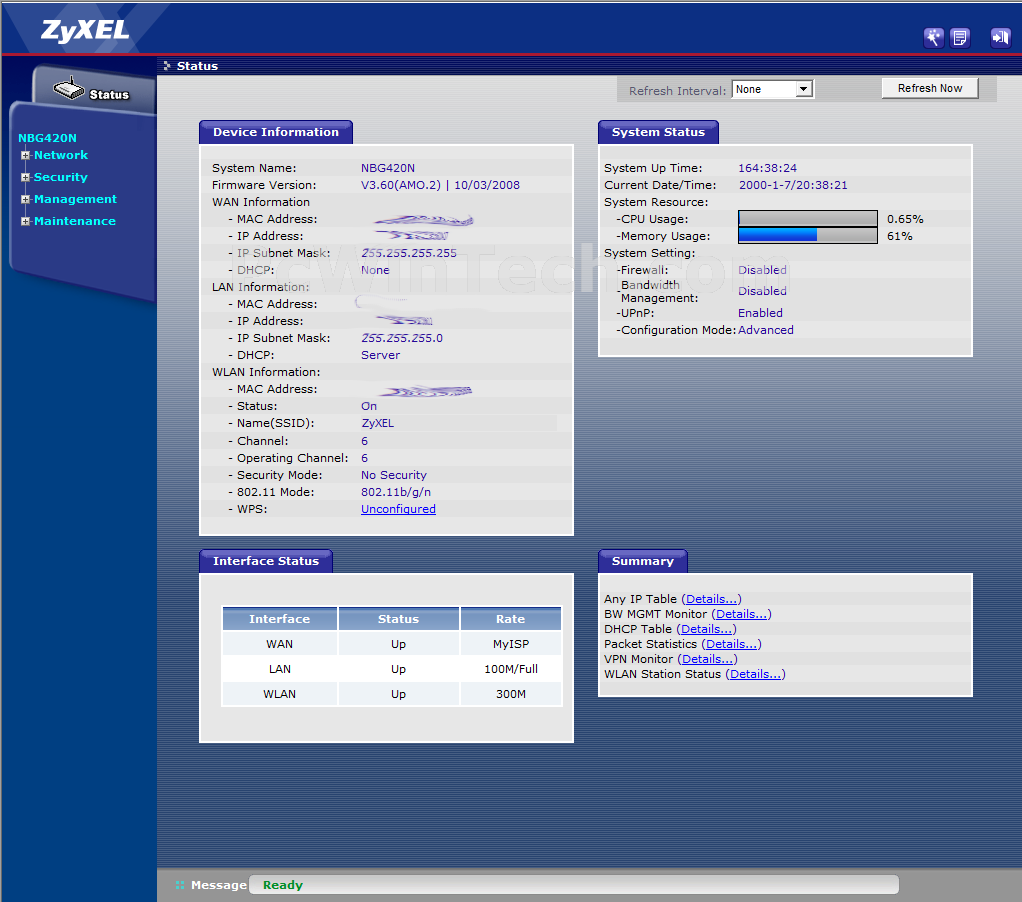Click the WLAN interface table cell
This screenshot has width=1022, height=902.
[280, 694]
